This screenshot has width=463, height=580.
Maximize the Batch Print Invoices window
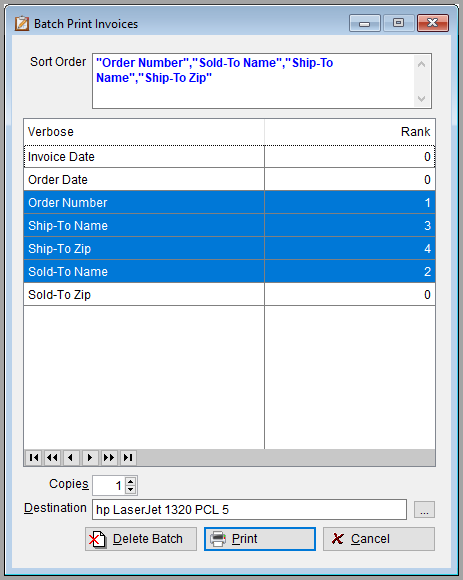click(x=398, y=23)
